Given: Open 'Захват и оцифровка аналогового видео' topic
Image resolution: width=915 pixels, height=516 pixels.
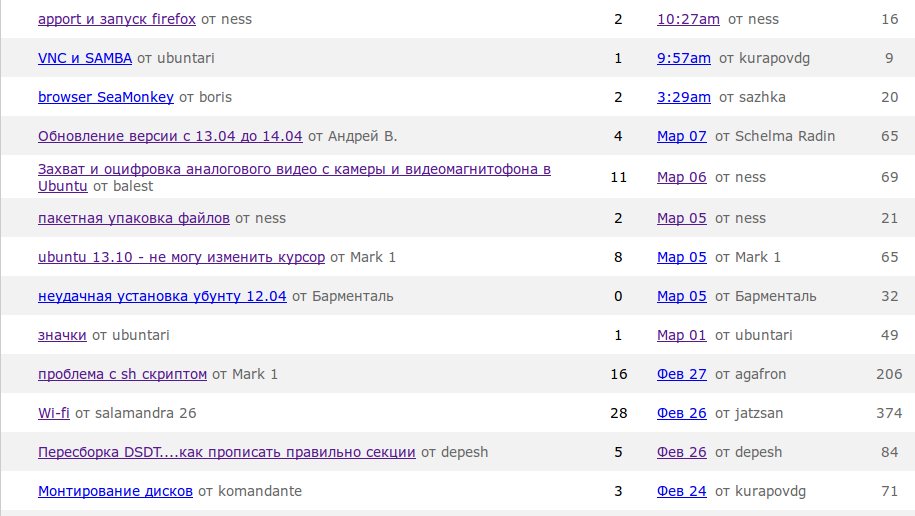Looking at the screenshot, I should click(x=294, y=169).
